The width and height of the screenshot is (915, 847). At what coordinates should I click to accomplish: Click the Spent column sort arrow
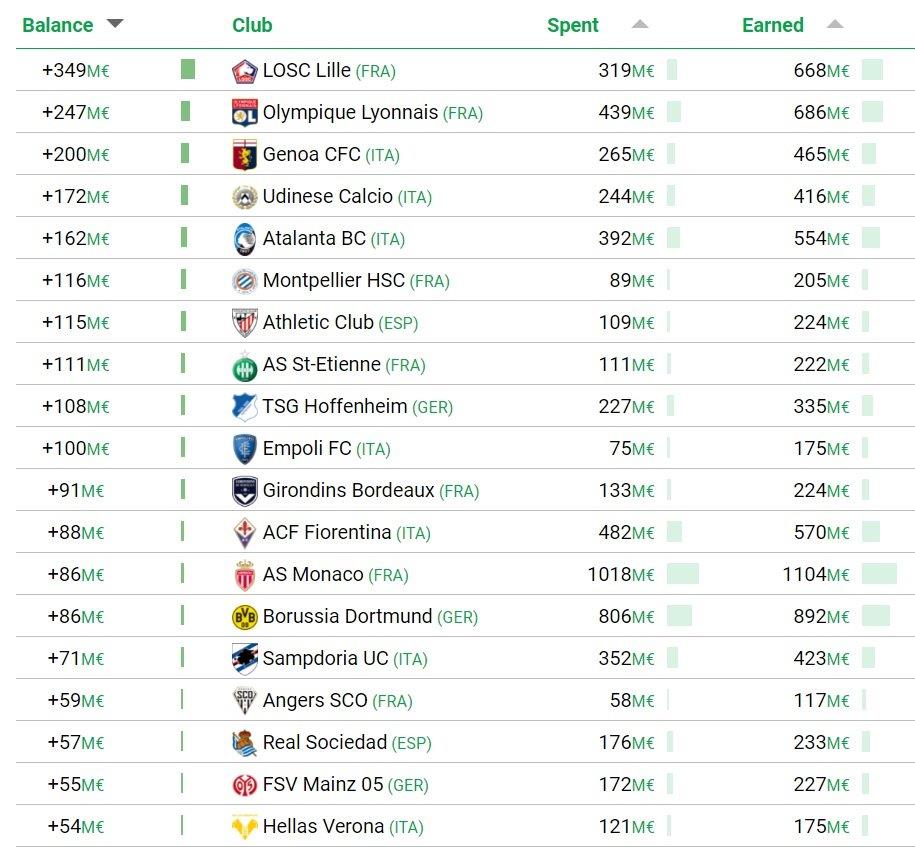(640, 24)
